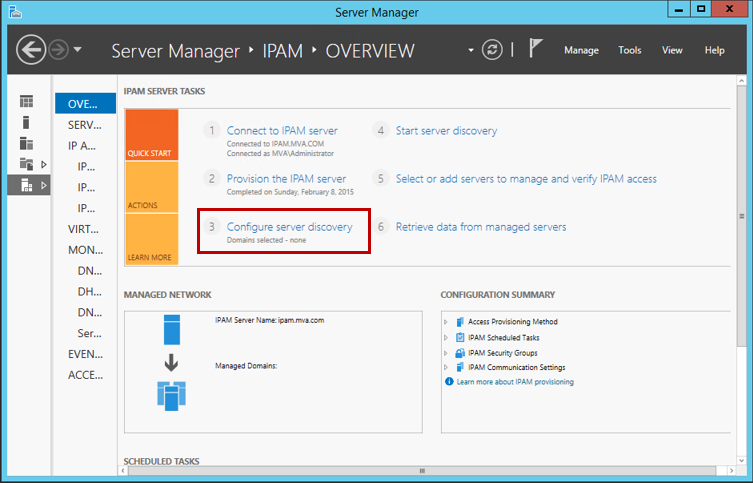Click the vertical scrollbar up arrow
Screen dimensions: 753x483
click(742, 81)
